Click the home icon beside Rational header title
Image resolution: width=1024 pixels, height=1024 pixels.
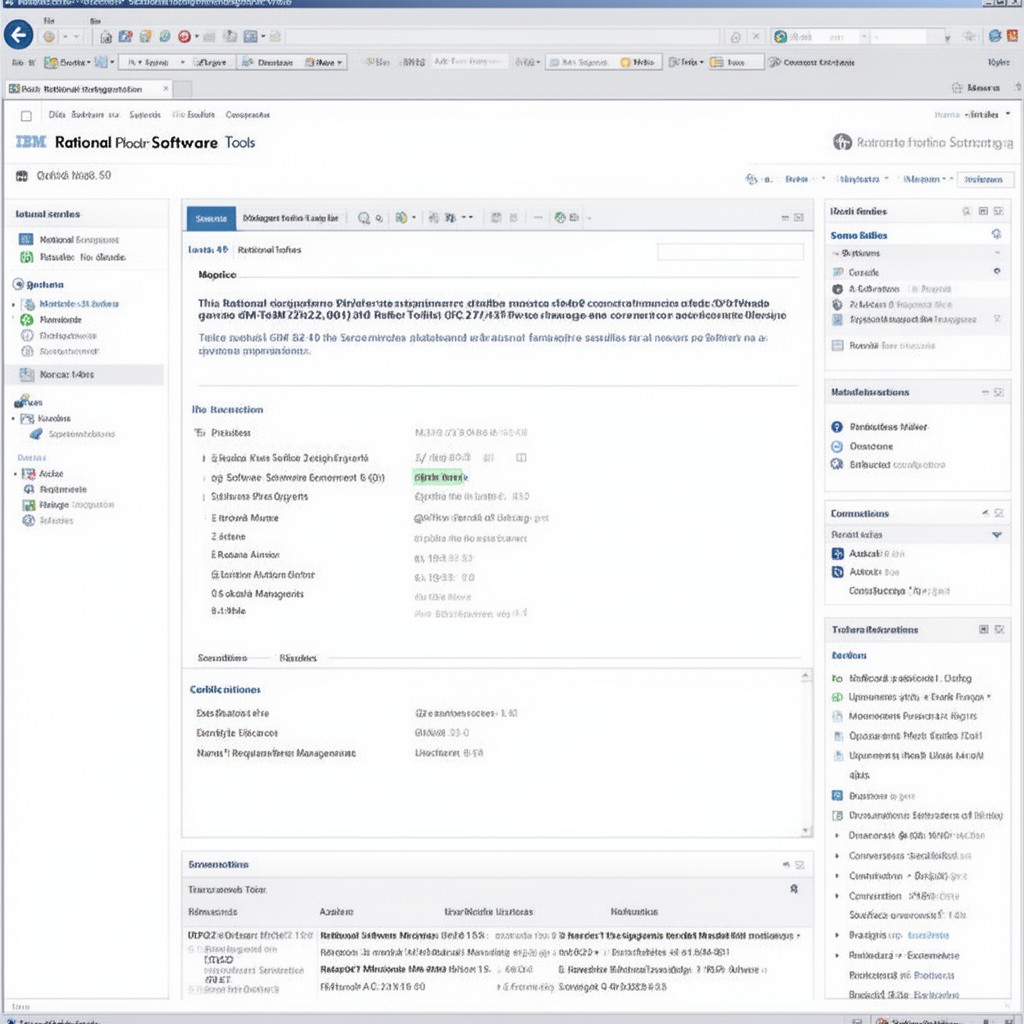(842, 142)
